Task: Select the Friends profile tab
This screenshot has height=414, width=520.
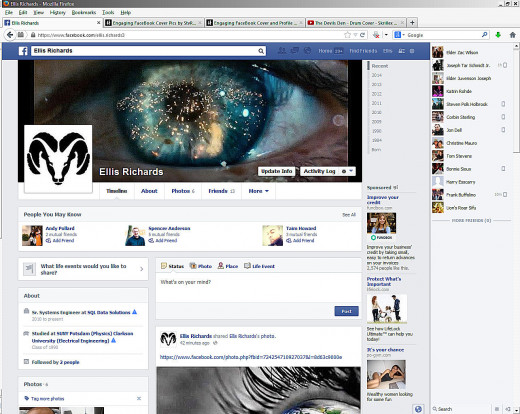Action: (222, 191)
